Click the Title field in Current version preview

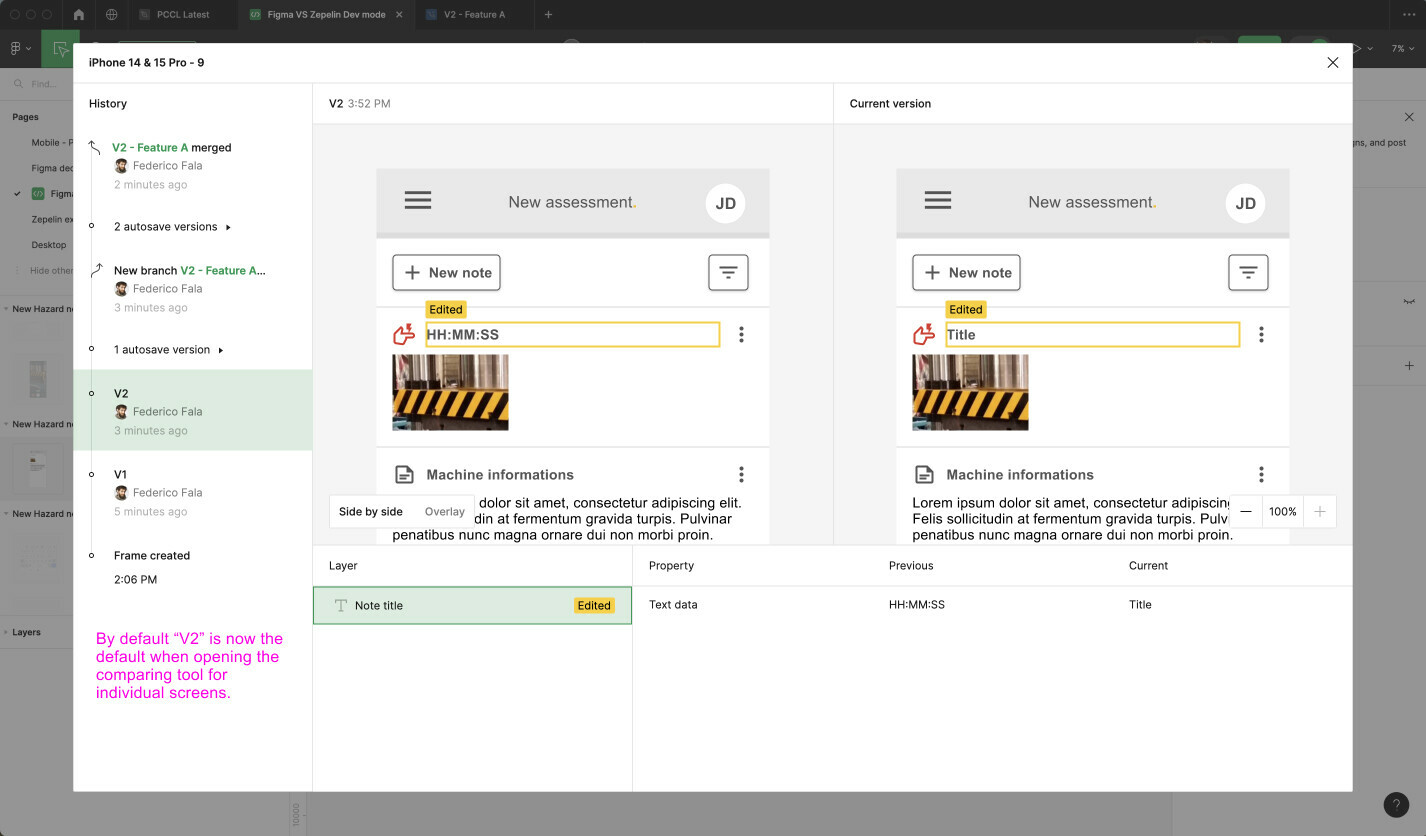(1092, 334)
